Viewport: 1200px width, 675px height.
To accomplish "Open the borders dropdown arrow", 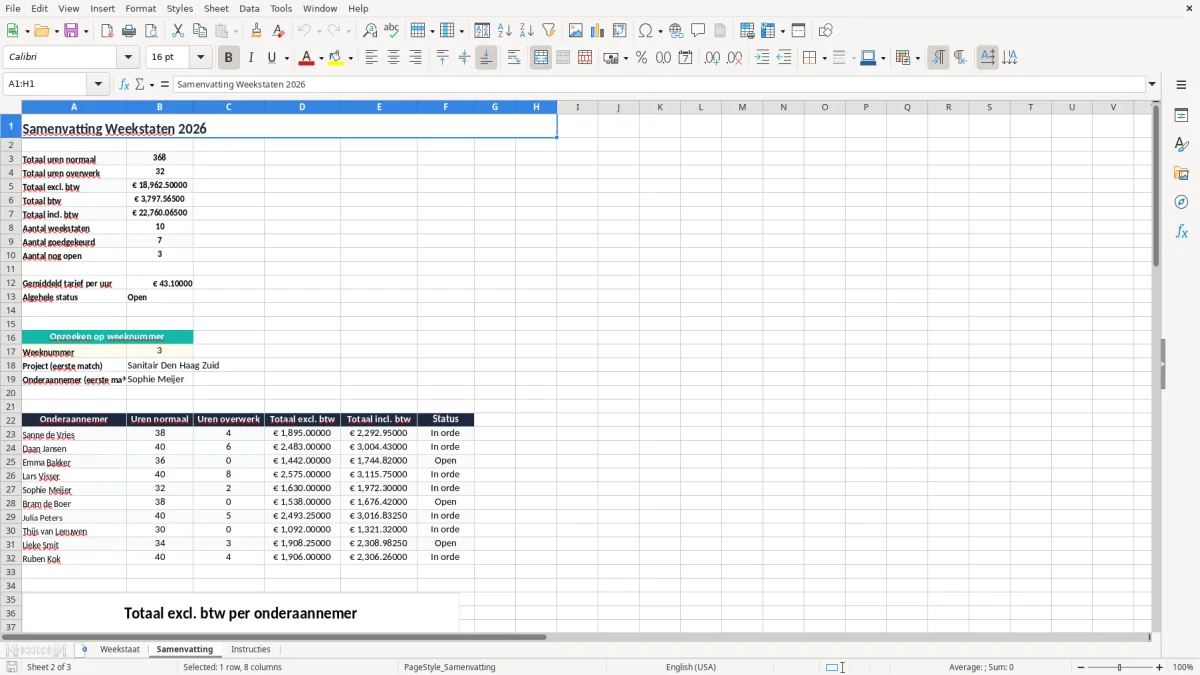I will point(823,58).
